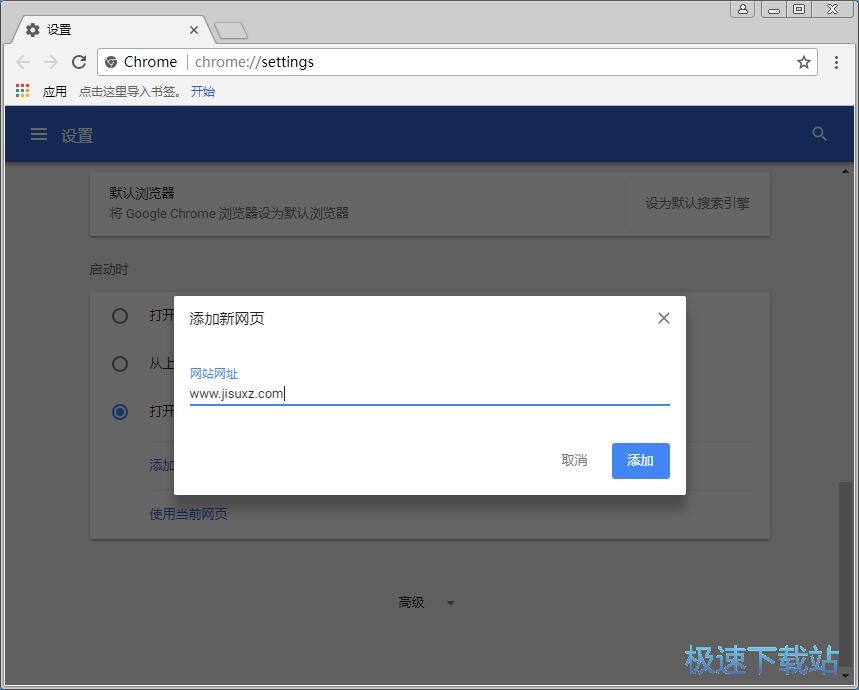The image size is (859, 690).
Task: Click the scrollbar up arrow
Action: tap(846, 172)
